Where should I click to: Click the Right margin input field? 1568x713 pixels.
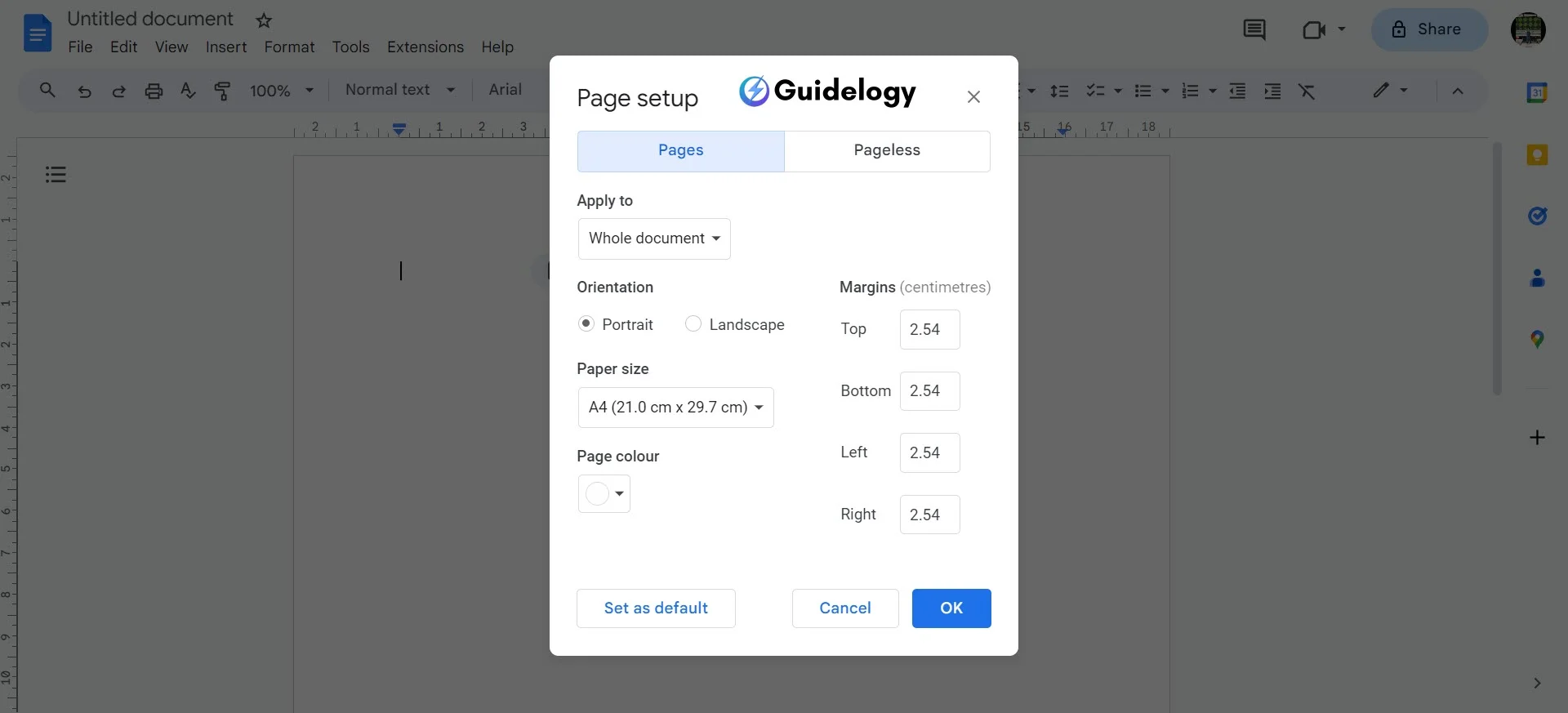click(930, 515)
